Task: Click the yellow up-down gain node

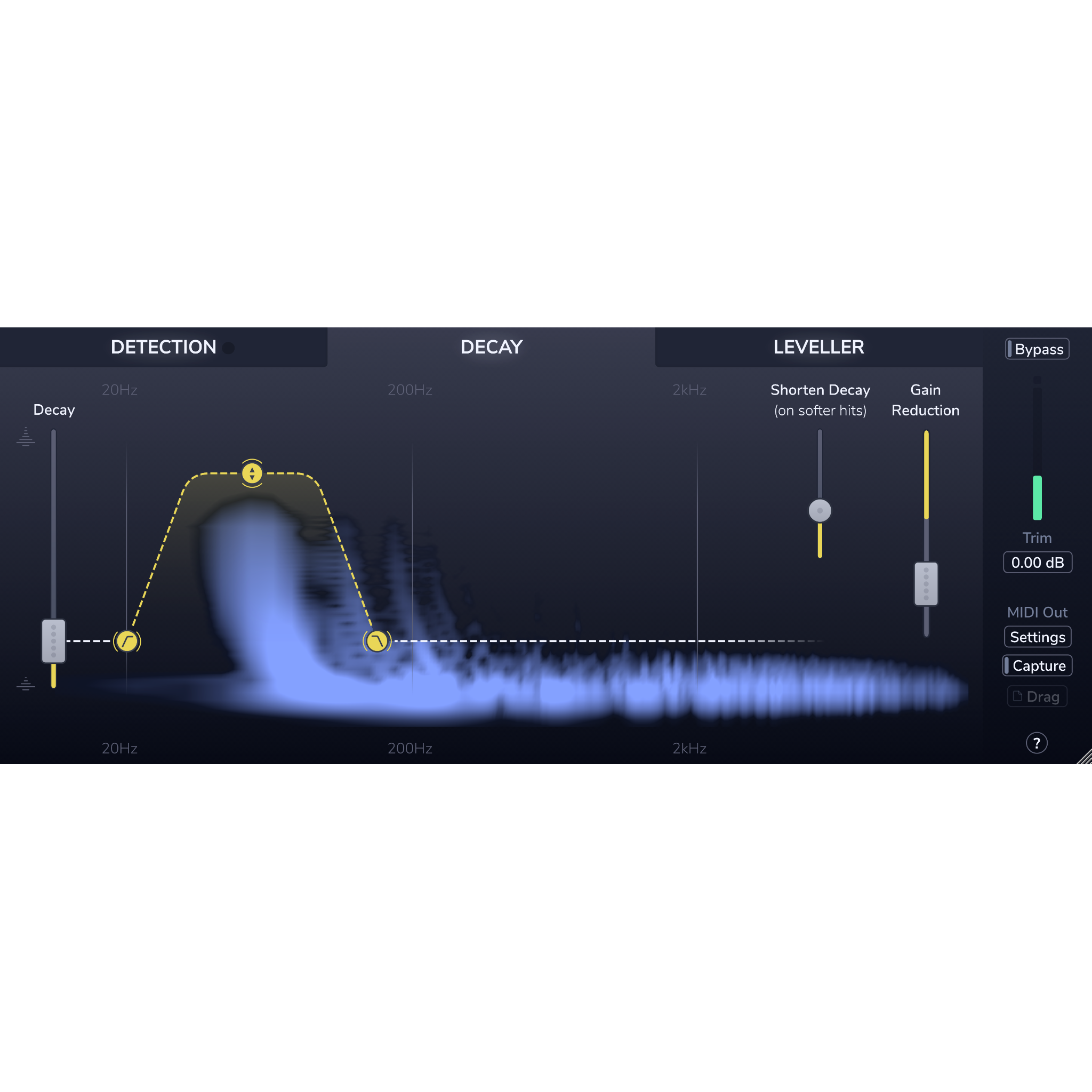Action: (x=252, y=473)
